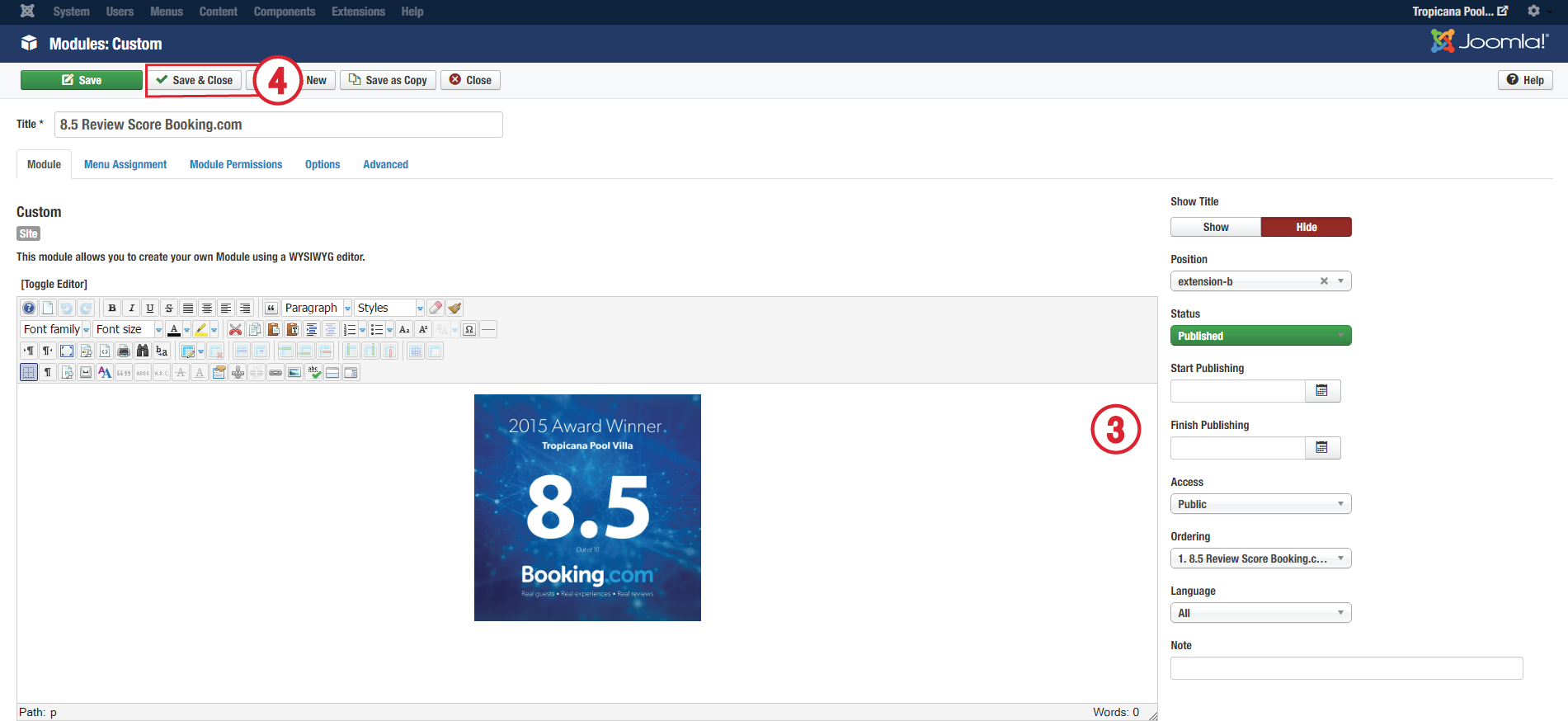This screenshot has width=1568, height=721.
Task: Click the broom cleanup code icon
Action: point(454,308)
